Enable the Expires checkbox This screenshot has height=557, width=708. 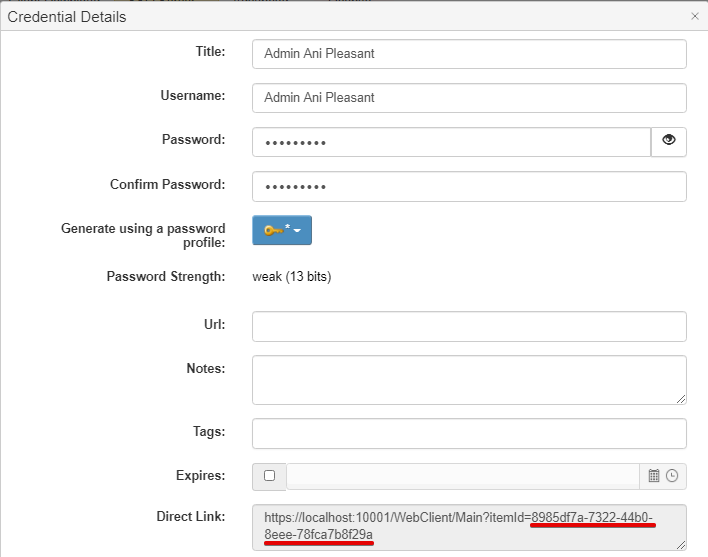[x=269, y=476]
